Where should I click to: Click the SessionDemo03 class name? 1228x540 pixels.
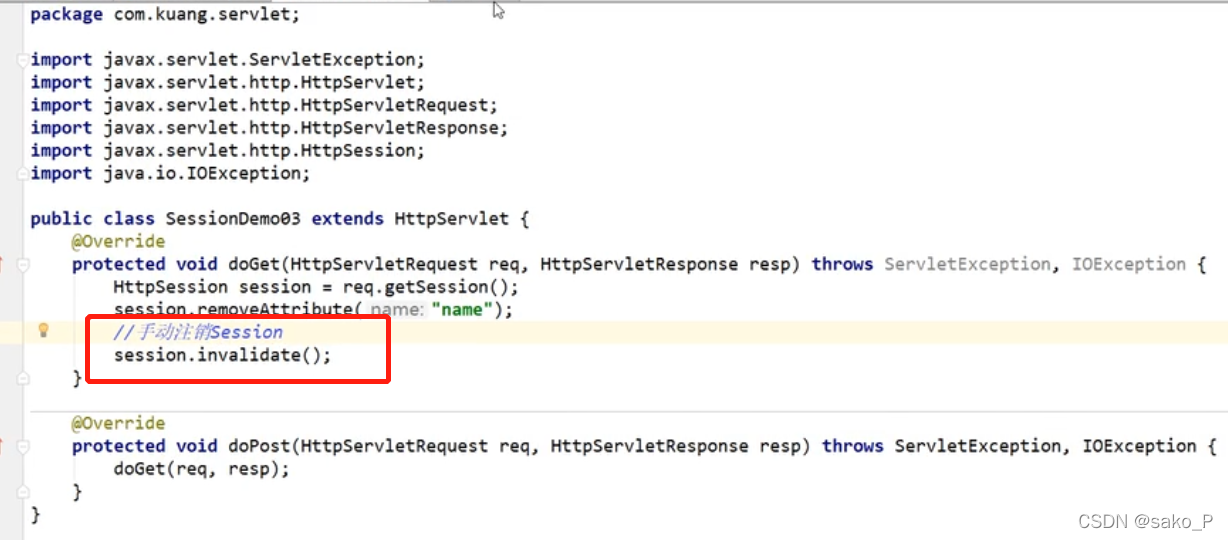point(232,218)
